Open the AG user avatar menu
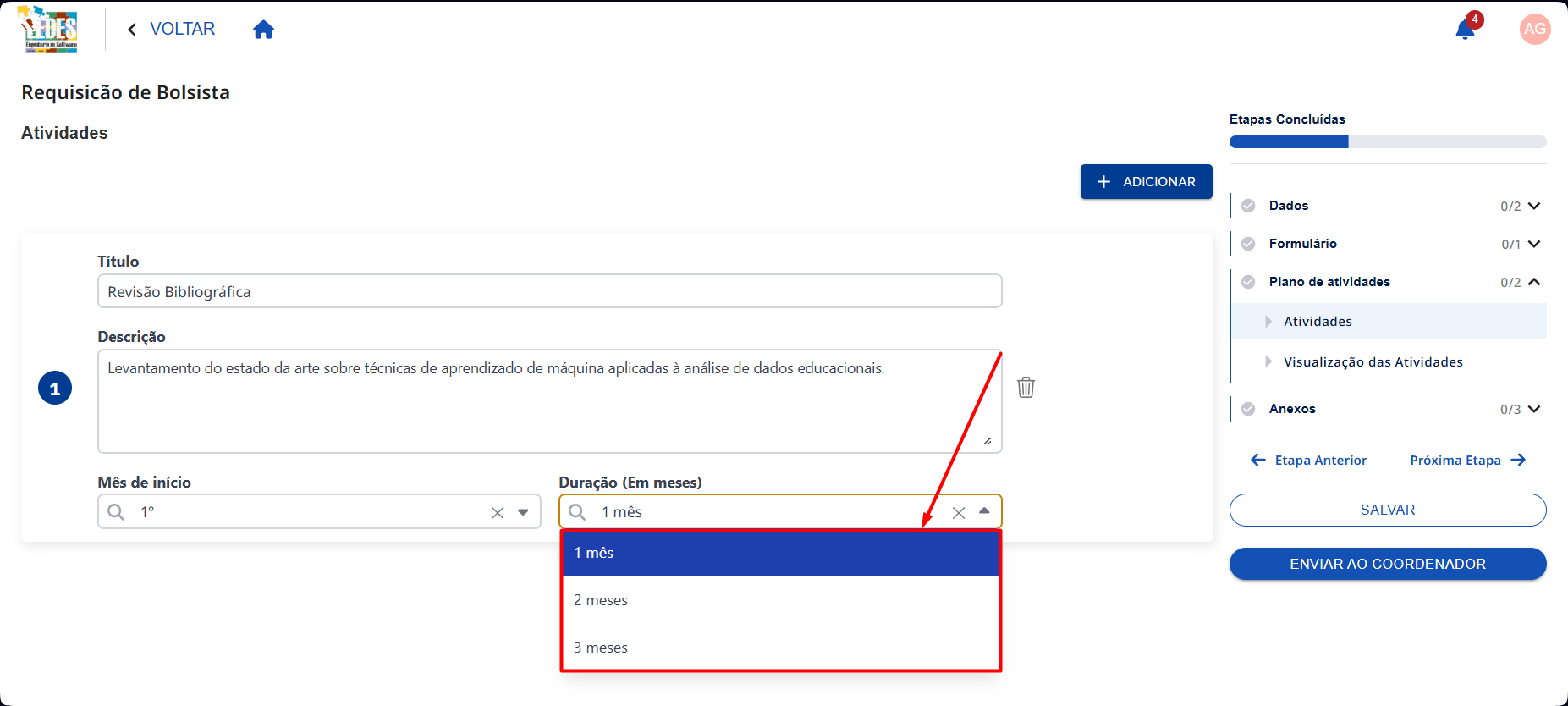This screenshot has height=706, width=1568. pyautogui.click(x=1535, y=29)
